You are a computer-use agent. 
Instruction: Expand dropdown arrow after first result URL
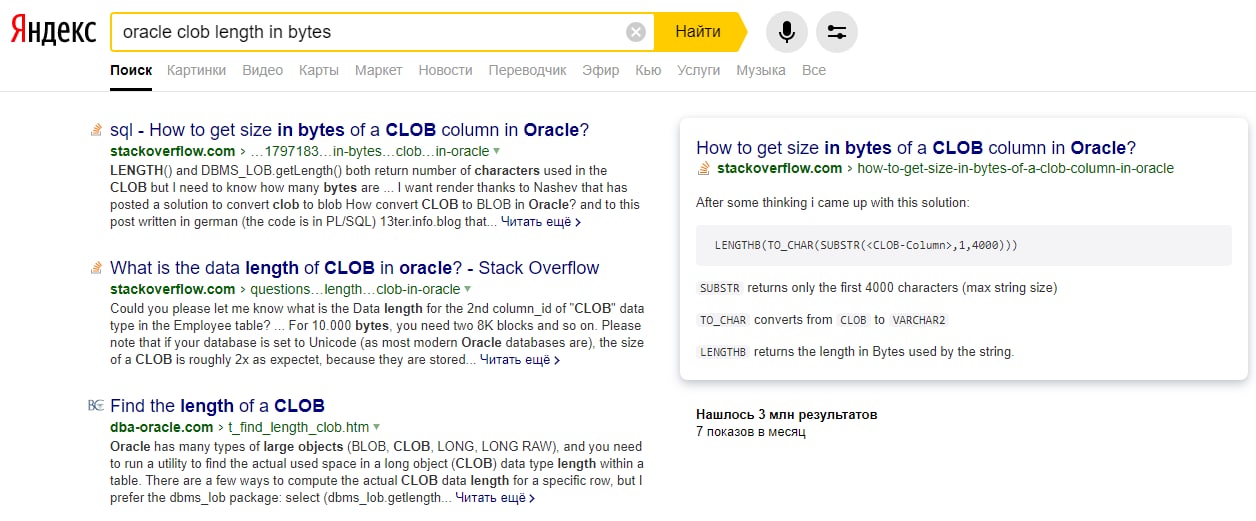pos(496,151)
